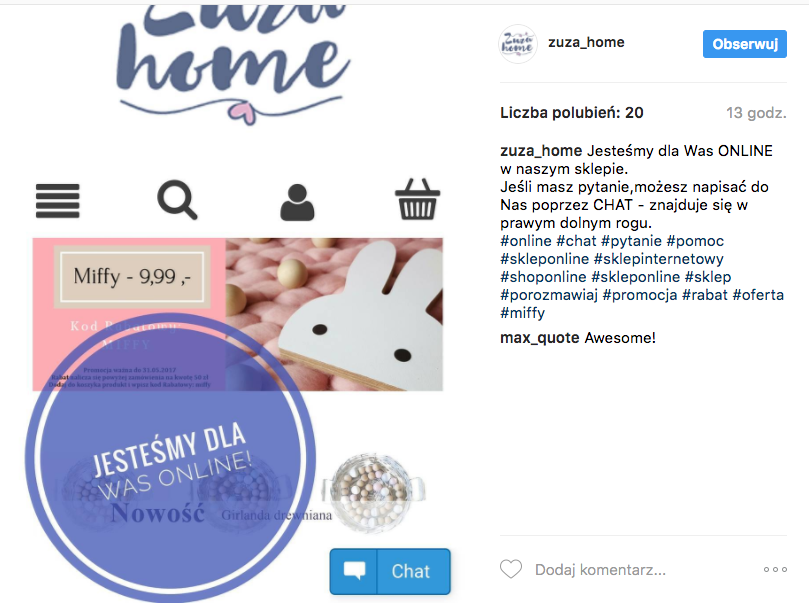Open the blue Chat button
Screen dimensions: 809x603
coord(390,571)
